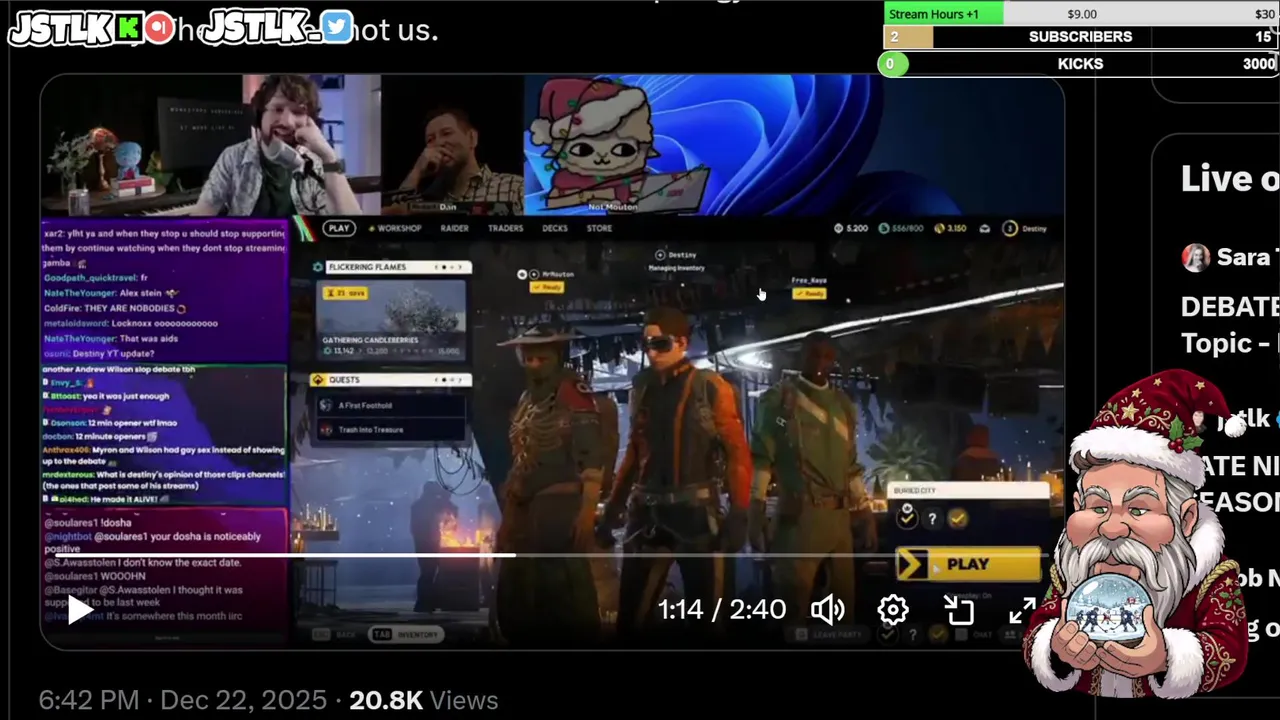Image resolution: width=1280 pixels, height=720 pixels.
Task: Click Free_Kaya's Ready status badge
Action: [x=809, y=294]
